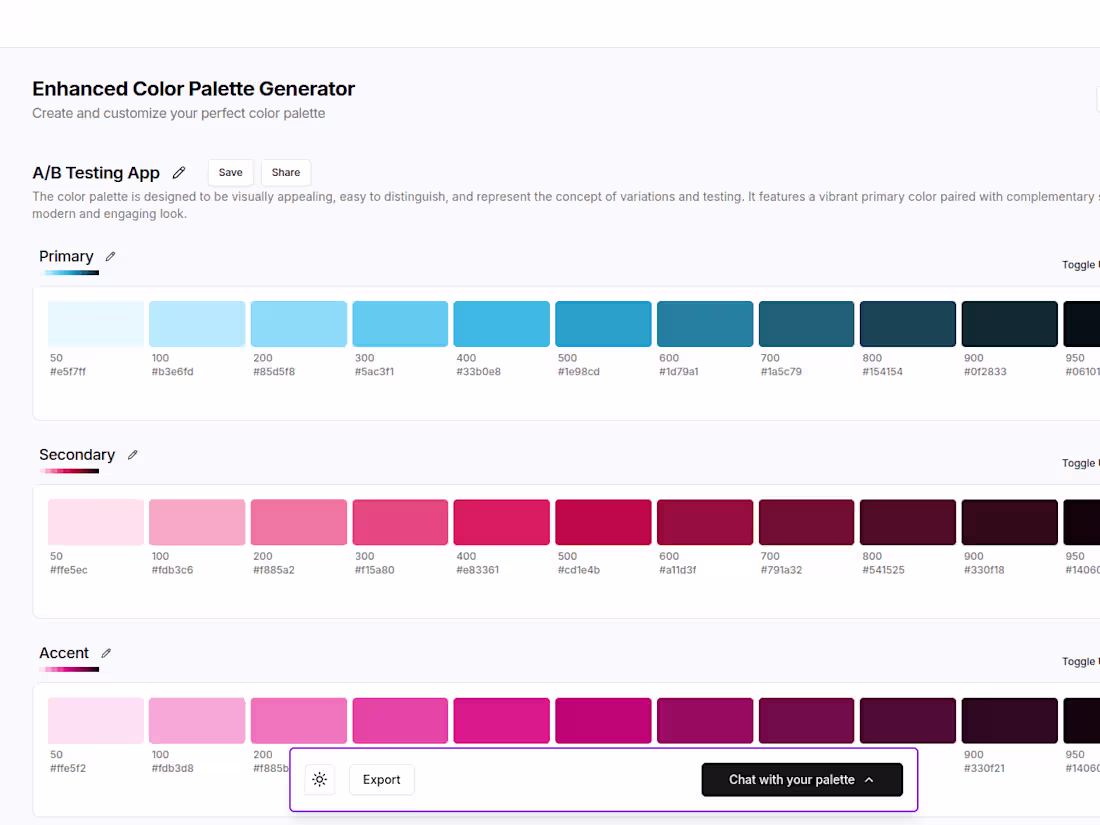Click the pencil icon beside A/B Testing App
1100x825 pixels.
178,172
